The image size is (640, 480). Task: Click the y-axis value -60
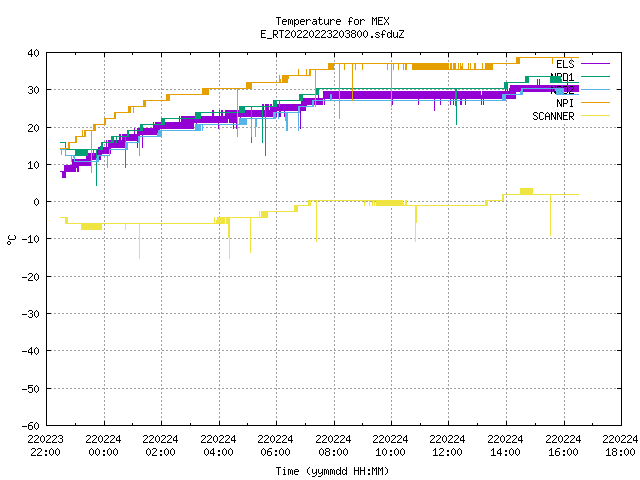pyautogui.click(x=31, y=426)
